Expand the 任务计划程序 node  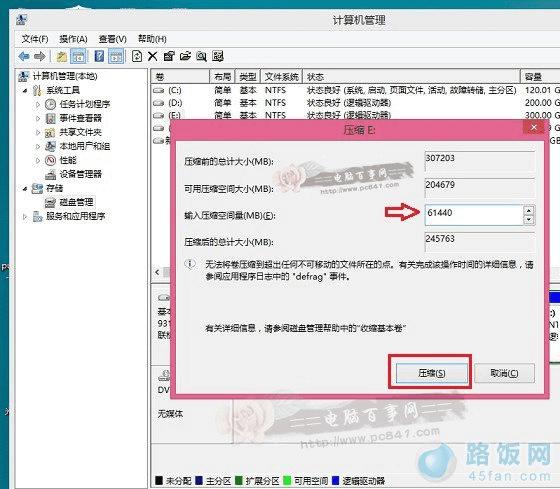[38, 104]
